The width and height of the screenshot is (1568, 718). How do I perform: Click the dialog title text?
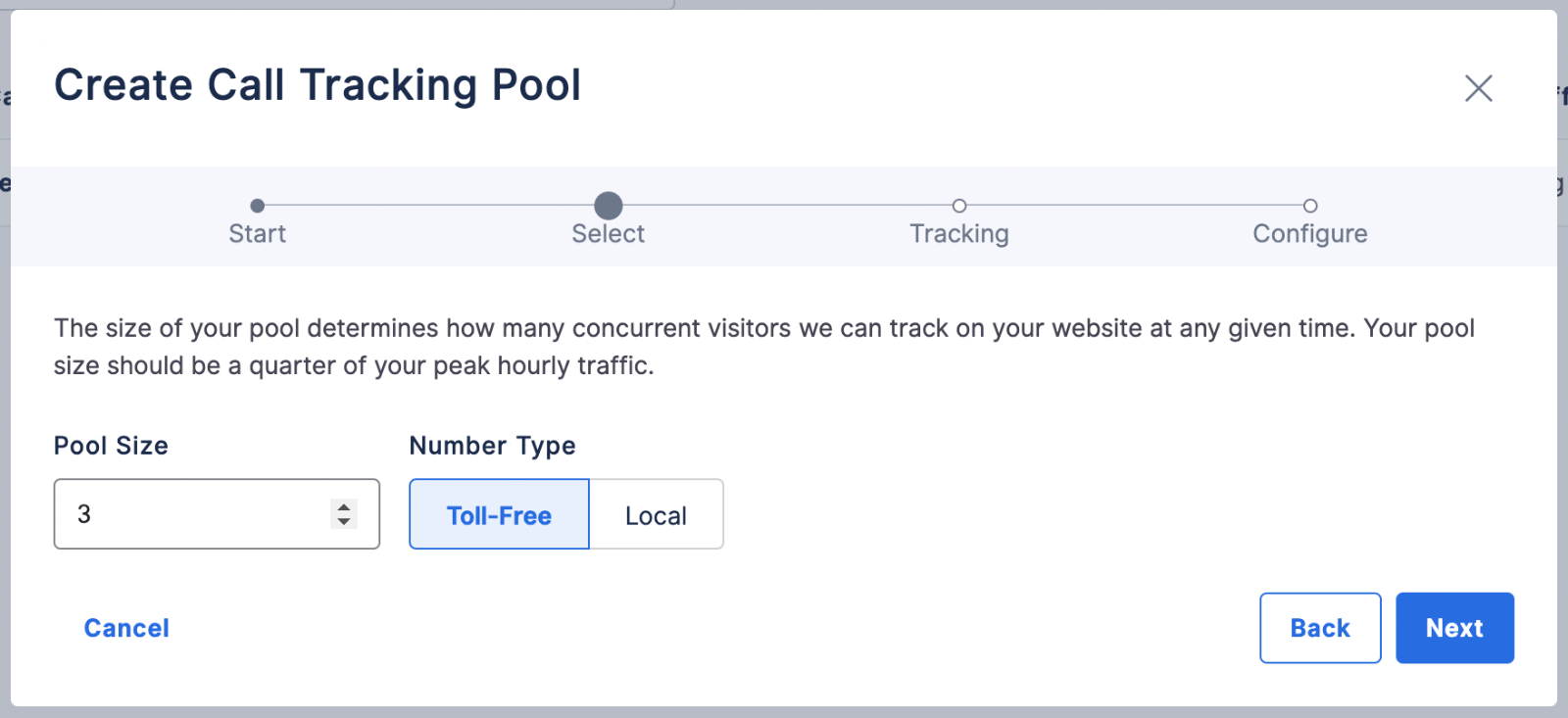[318, 85]
